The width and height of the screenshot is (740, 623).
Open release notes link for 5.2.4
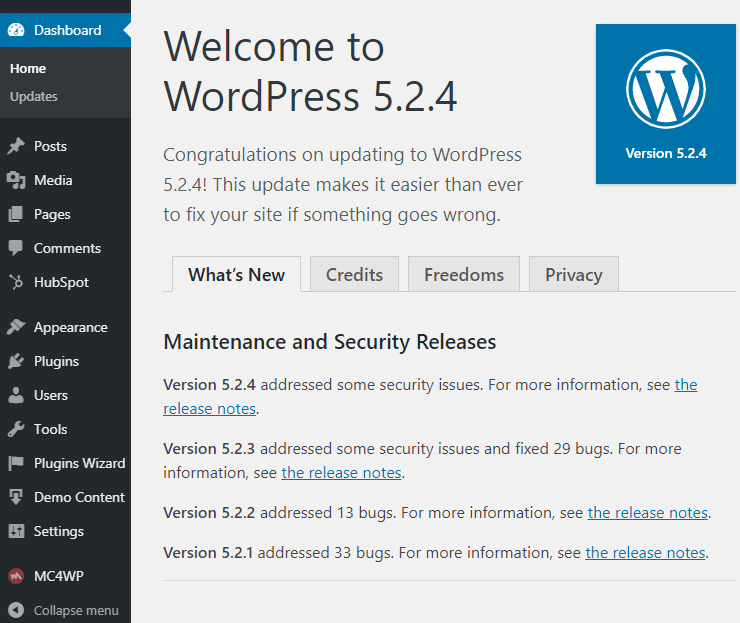click(210, 409)
